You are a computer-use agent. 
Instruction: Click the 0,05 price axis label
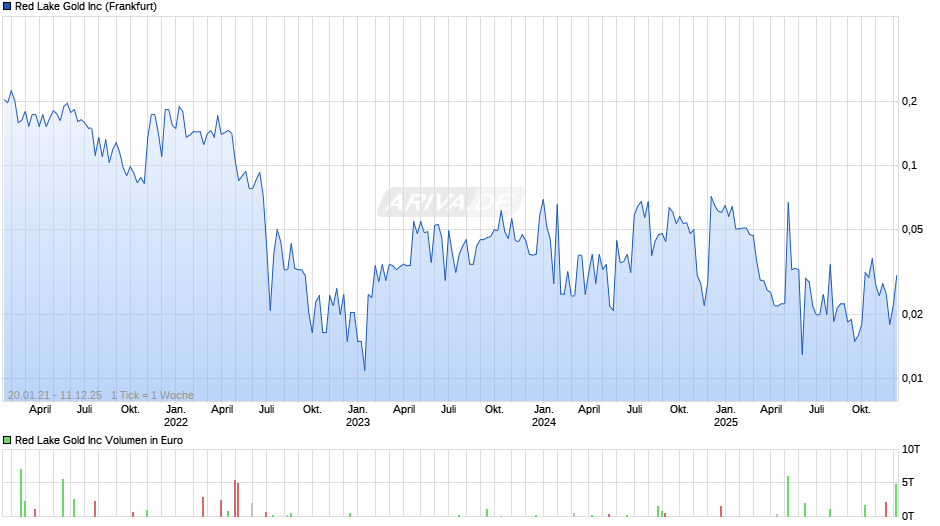(912, 230)
